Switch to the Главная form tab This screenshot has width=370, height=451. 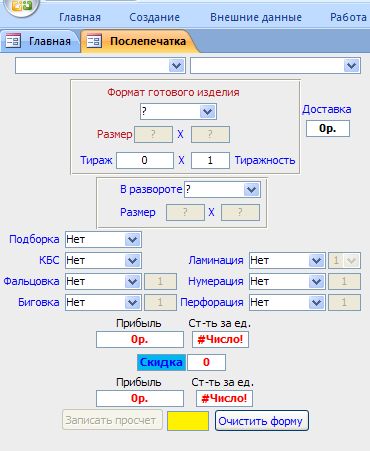coord(40,41)
